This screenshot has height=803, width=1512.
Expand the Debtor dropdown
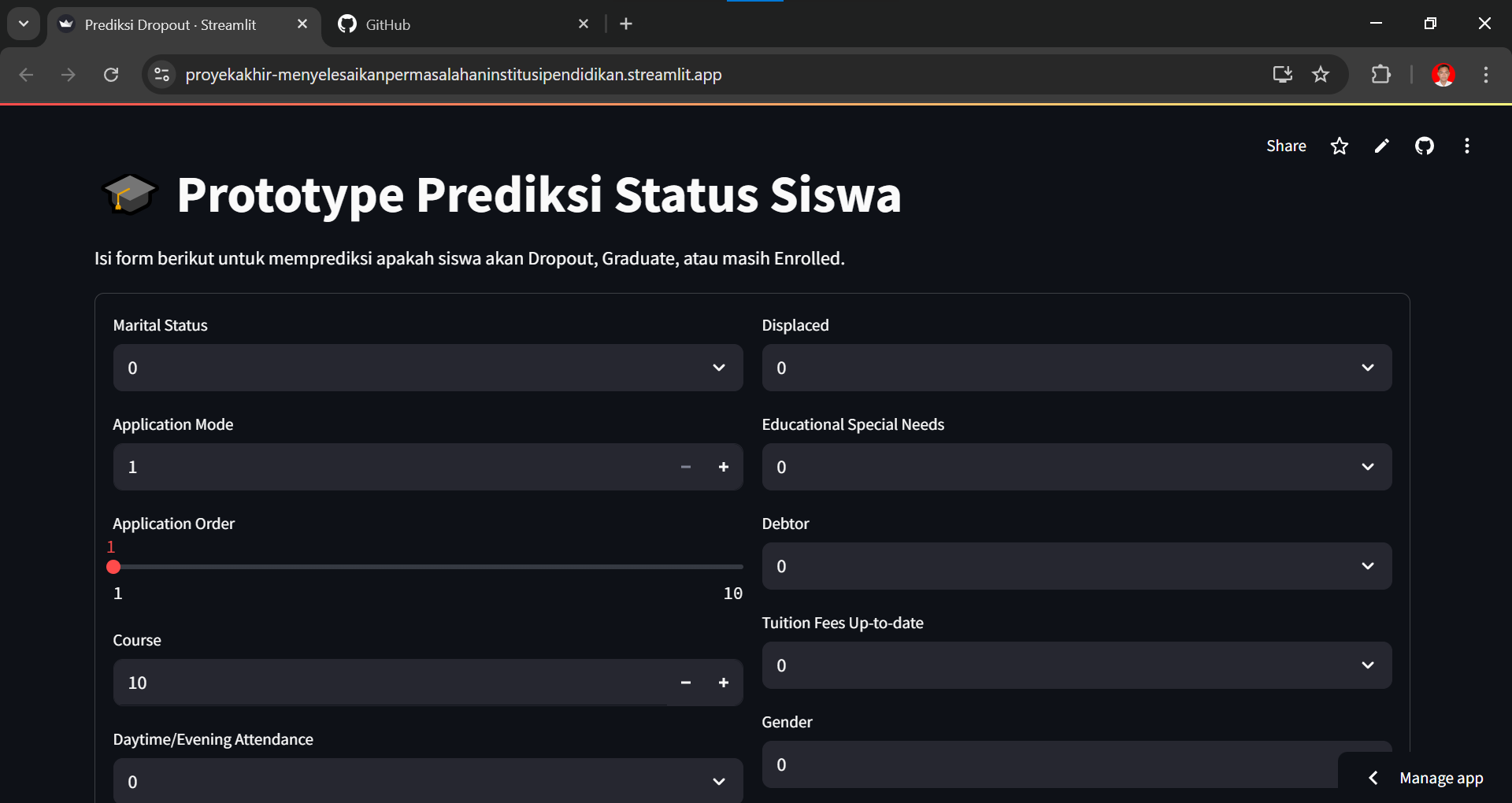coord(1076,566)
